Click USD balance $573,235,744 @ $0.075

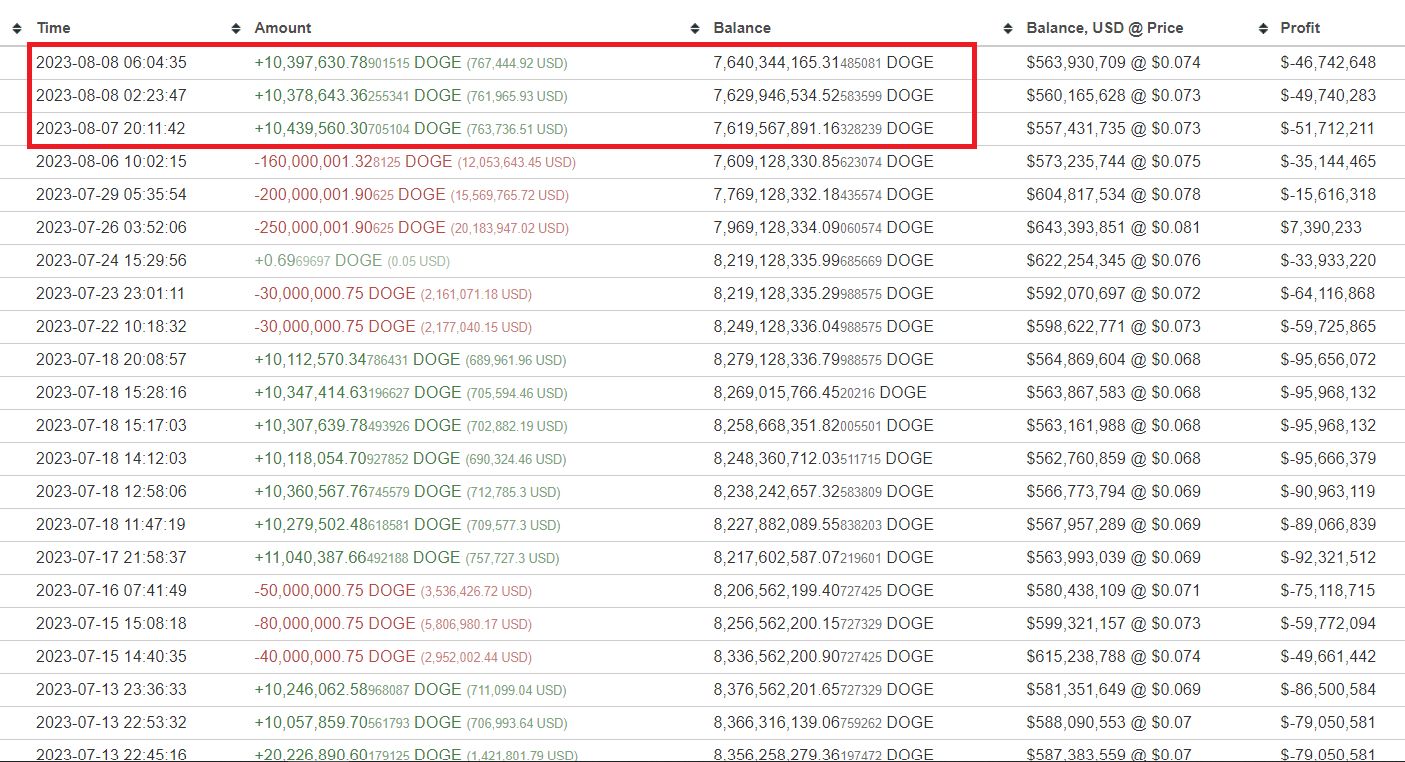point(1113,161)
